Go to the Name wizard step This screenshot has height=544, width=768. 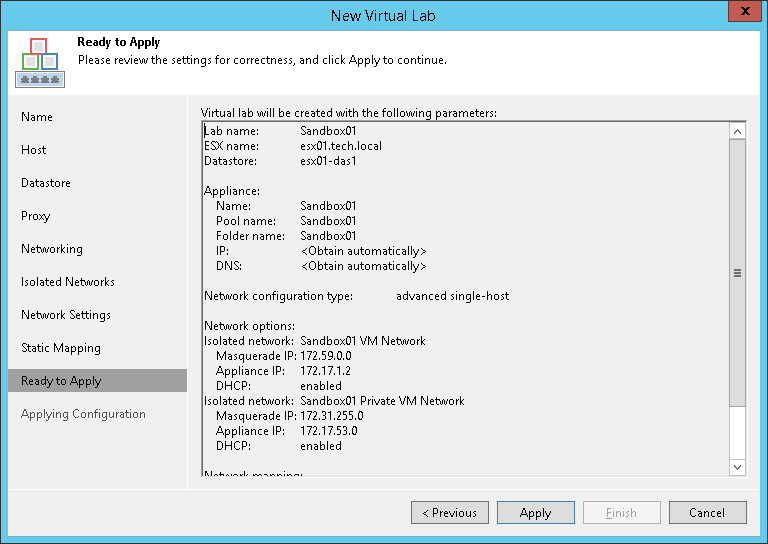(37, 117)
